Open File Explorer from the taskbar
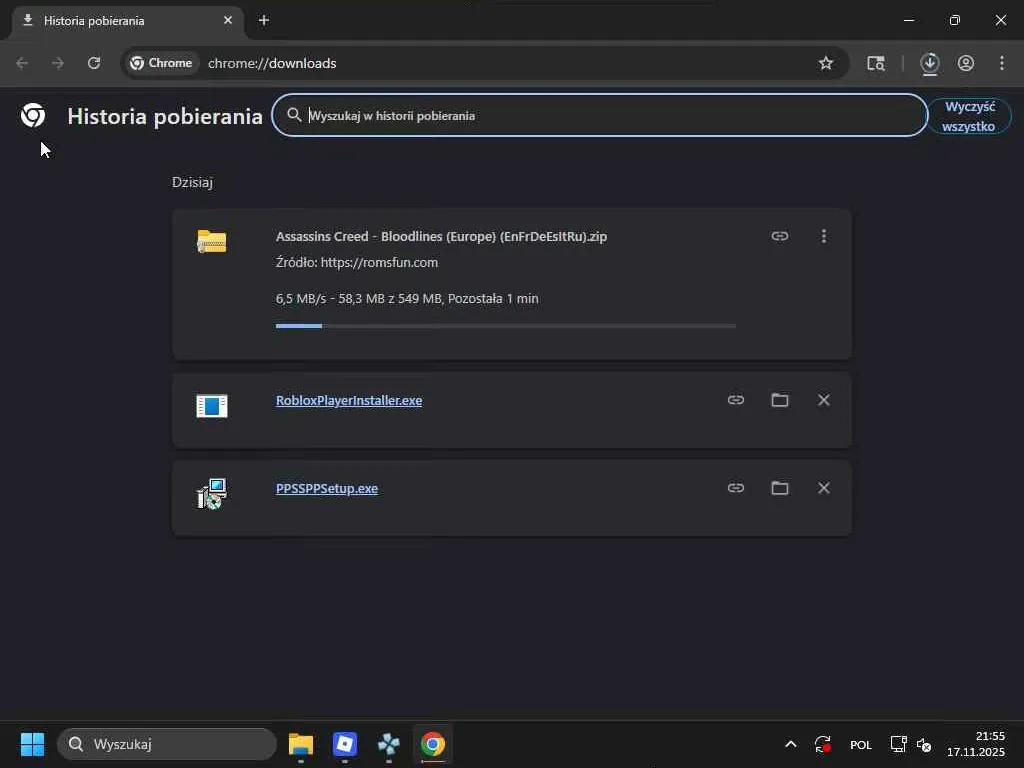1024x768 pixels. point(301,744)
